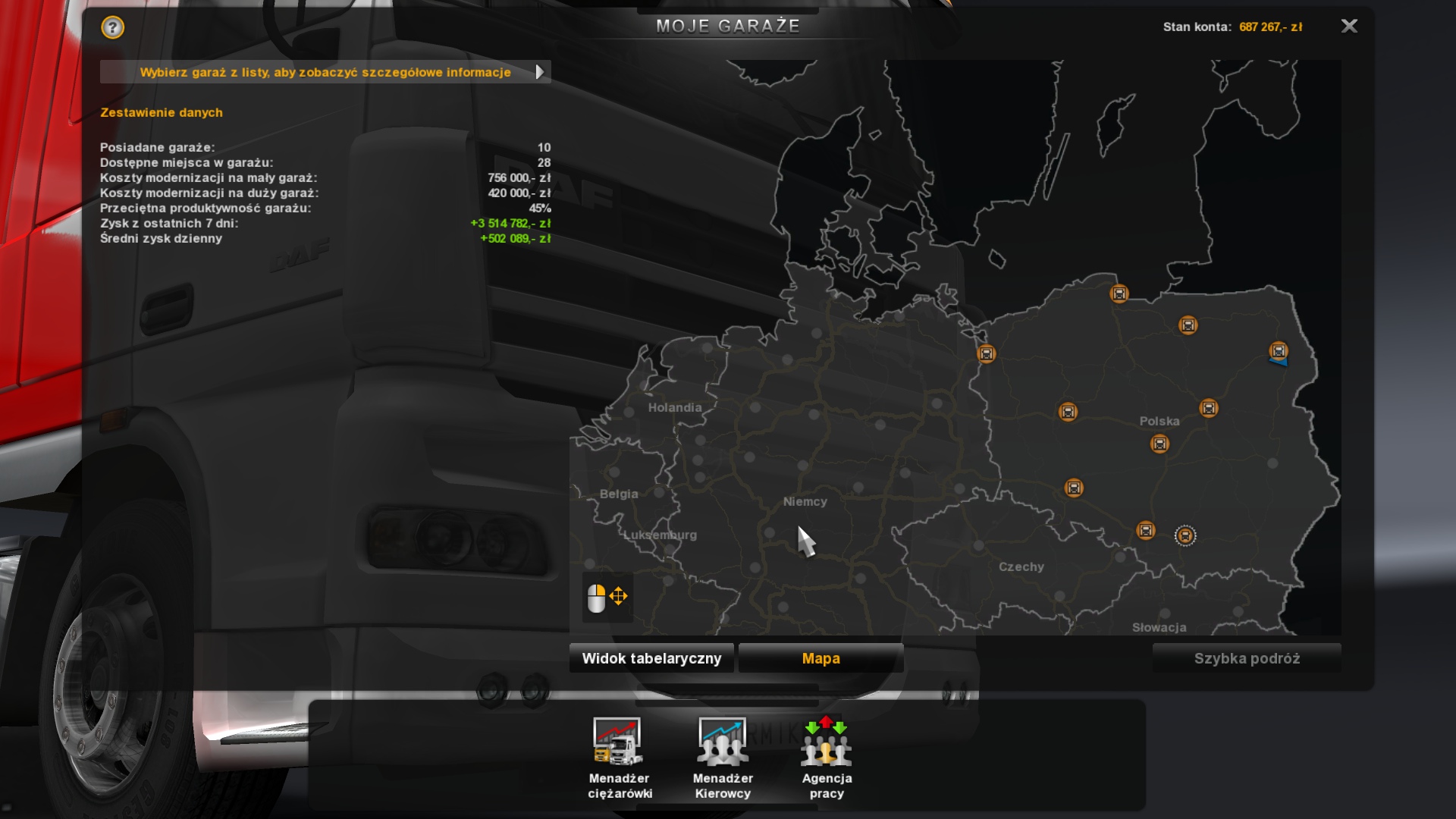Image resolution: width=1456 pixels, height=819 pixels.
Task: Click the dotted-circle garage marker in southern Poland
Action: pos(1185,536)
